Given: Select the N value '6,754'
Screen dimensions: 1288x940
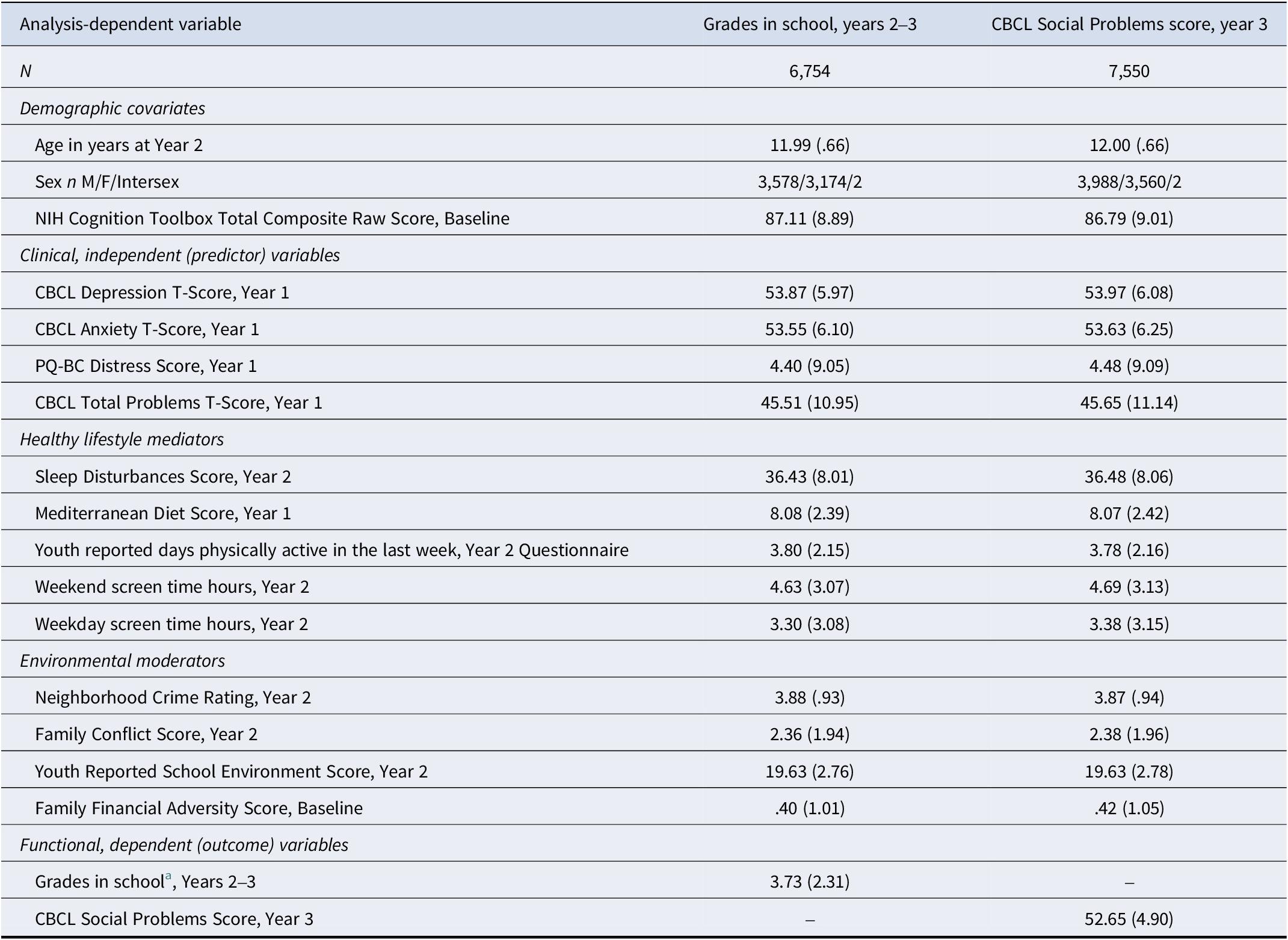Looking at the screenshot, I should click(x=810, y=71).
